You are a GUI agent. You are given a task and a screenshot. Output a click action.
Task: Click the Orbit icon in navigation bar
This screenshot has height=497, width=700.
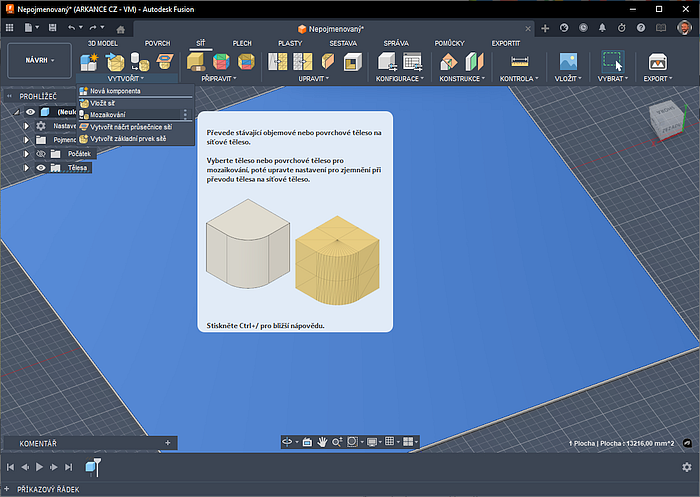click(287, 441)
